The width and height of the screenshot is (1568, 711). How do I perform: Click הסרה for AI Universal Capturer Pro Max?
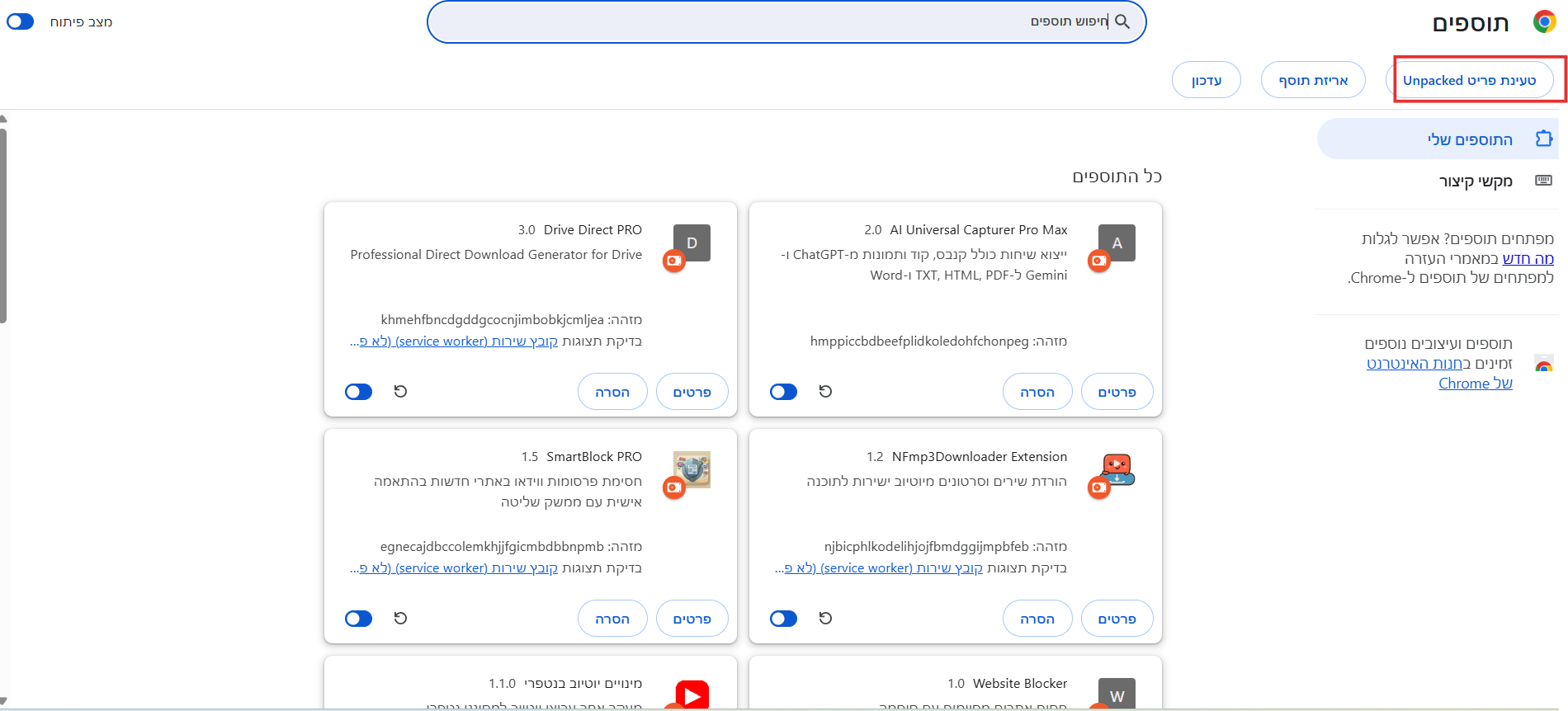pyautogui.click(x=1037, y=392)
